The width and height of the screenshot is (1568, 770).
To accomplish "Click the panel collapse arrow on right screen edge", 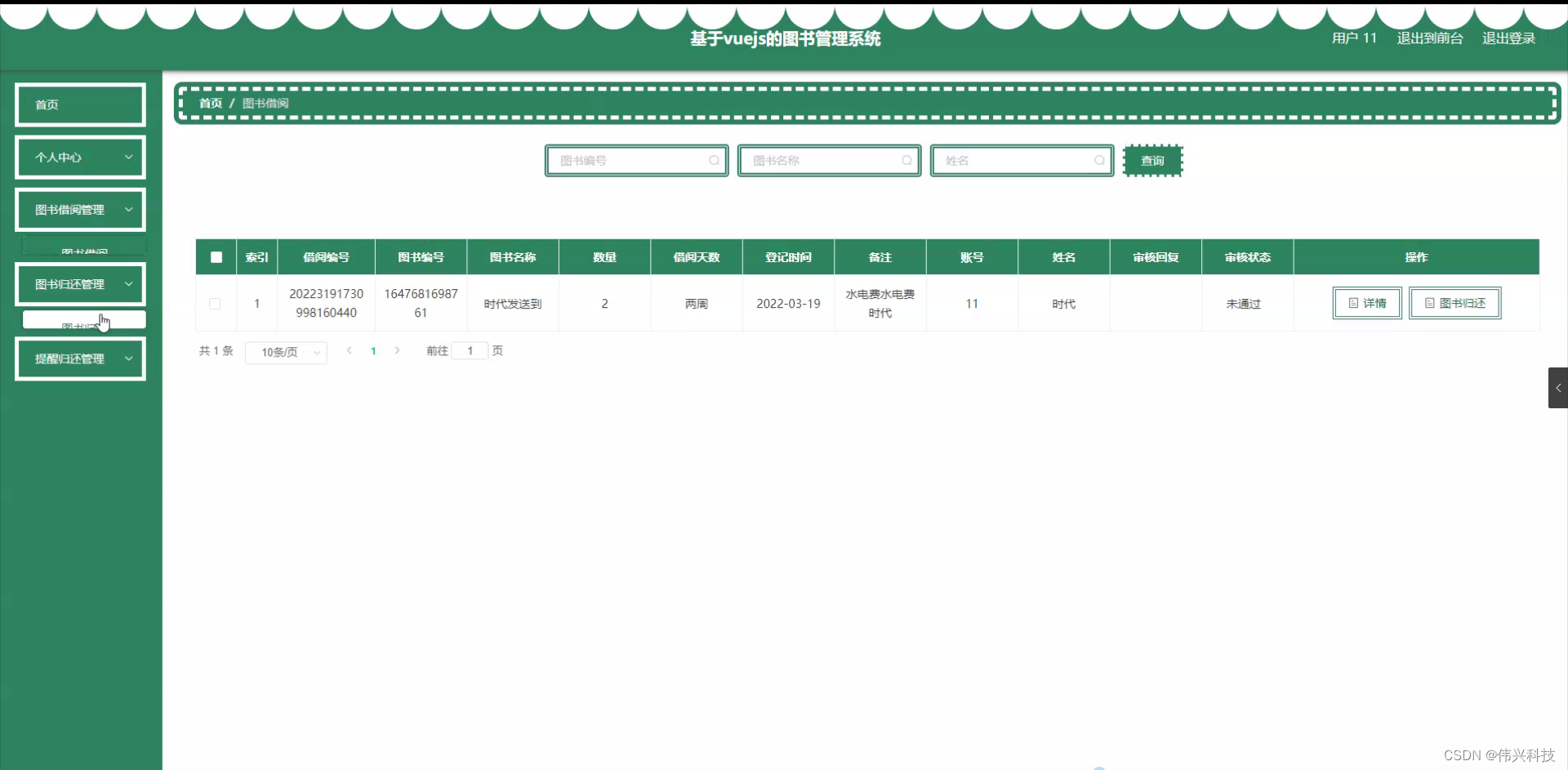I will [1558, 388].
